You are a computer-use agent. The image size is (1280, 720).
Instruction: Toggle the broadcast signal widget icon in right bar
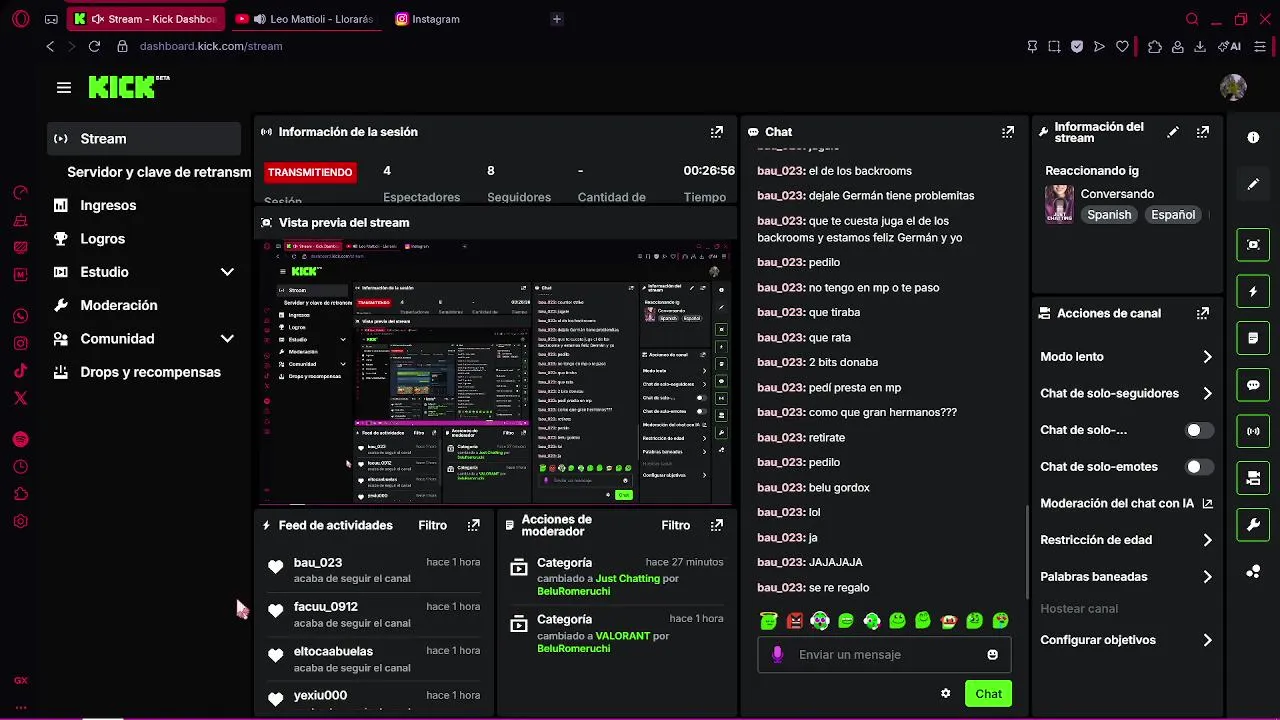pyautogui.click(x=1253, y=432)
